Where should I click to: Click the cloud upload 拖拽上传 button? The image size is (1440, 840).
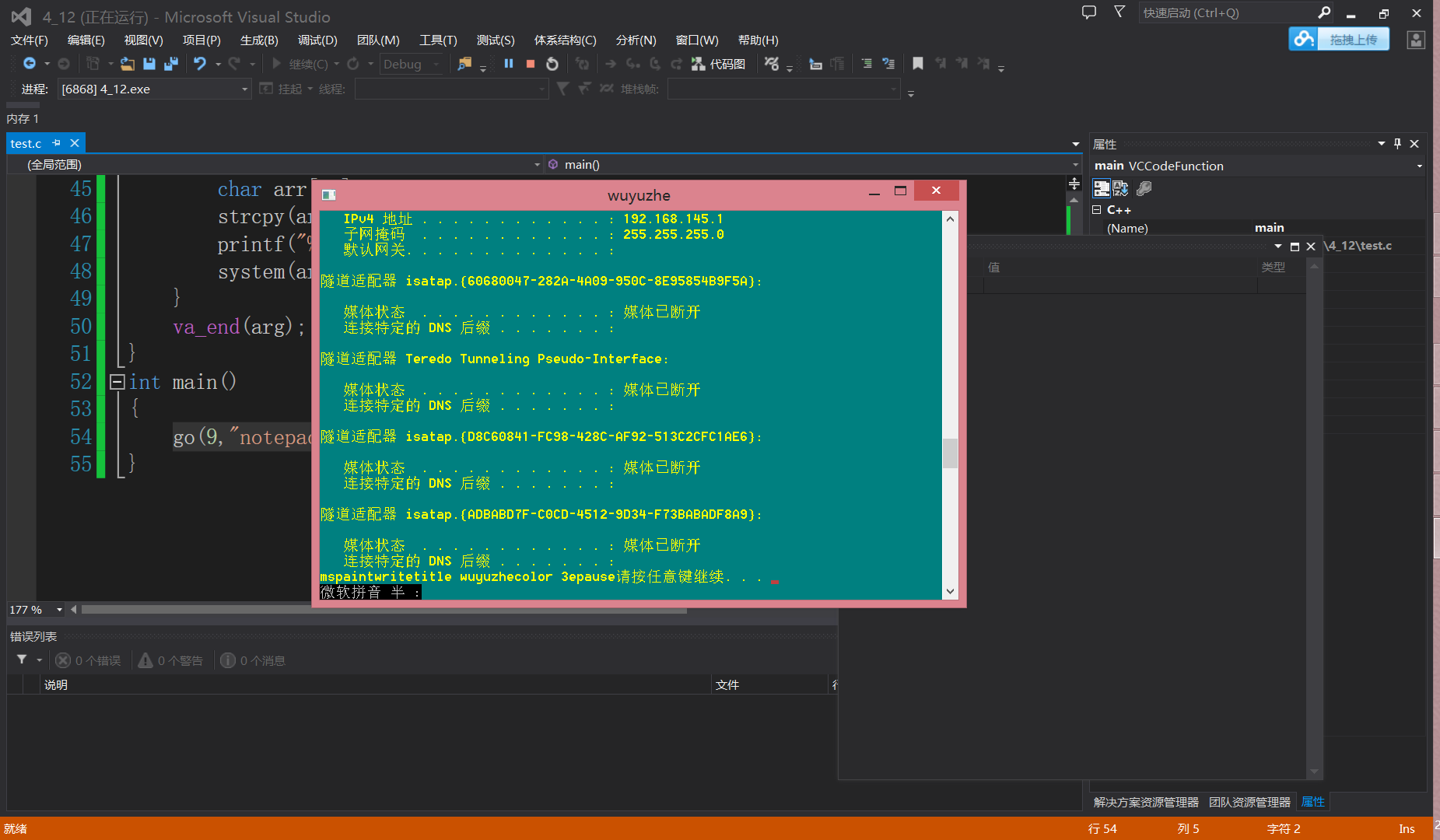(x=1339, y=39)
